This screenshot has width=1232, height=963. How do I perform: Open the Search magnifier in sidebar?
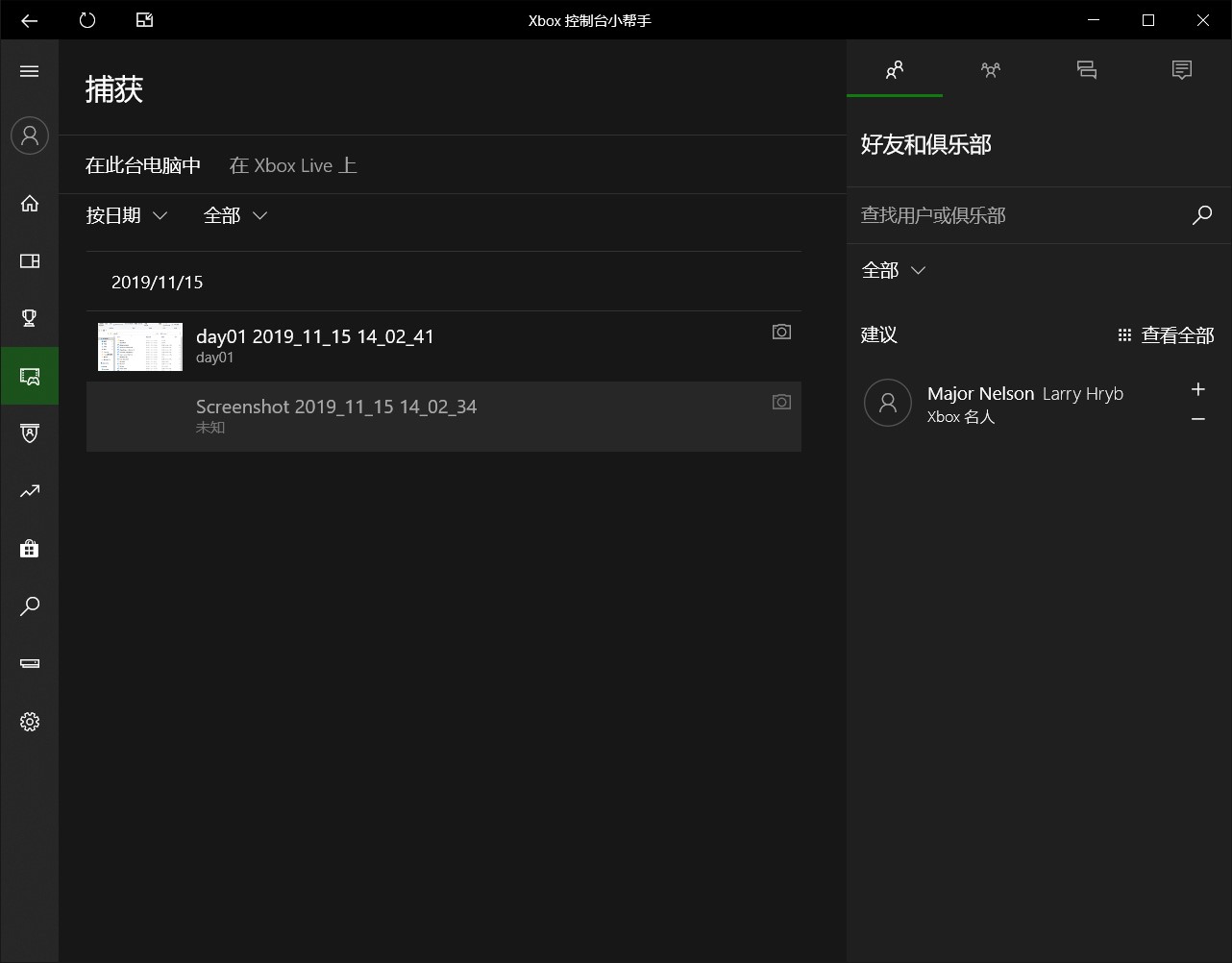(x=30, y=606)
